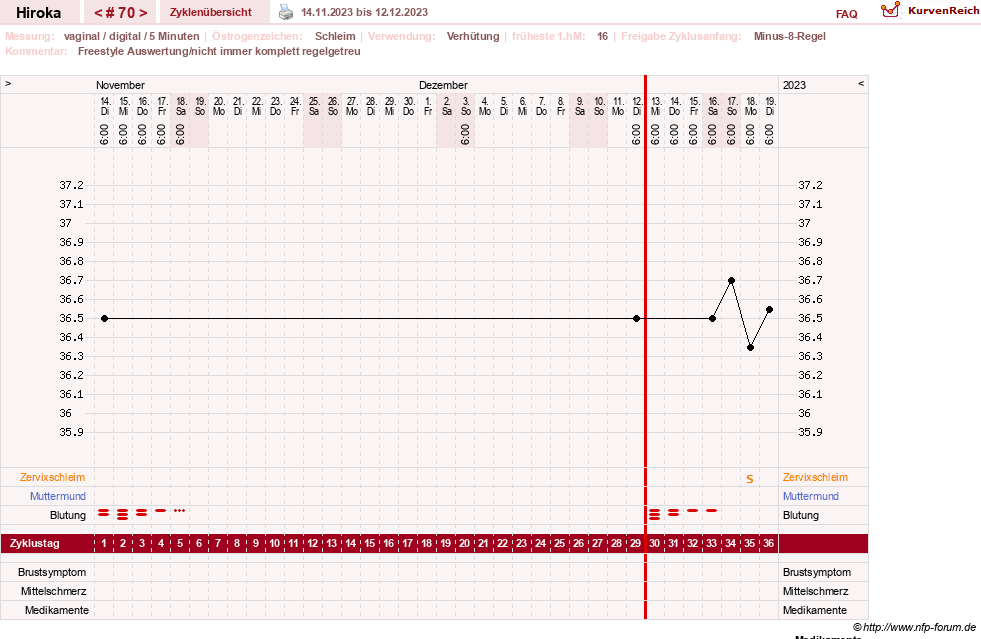
Task: Click the light bleeding symbol on cycle day 32
Action: (693, 511)
